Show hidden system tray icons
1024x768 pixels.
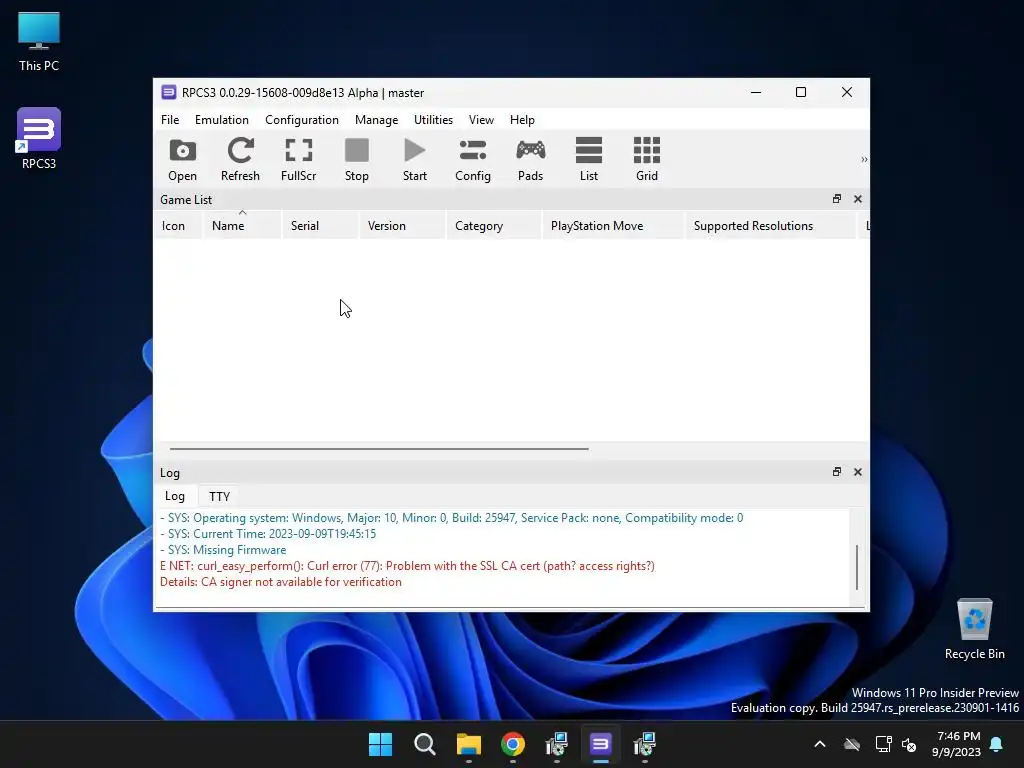pos(820,744)
